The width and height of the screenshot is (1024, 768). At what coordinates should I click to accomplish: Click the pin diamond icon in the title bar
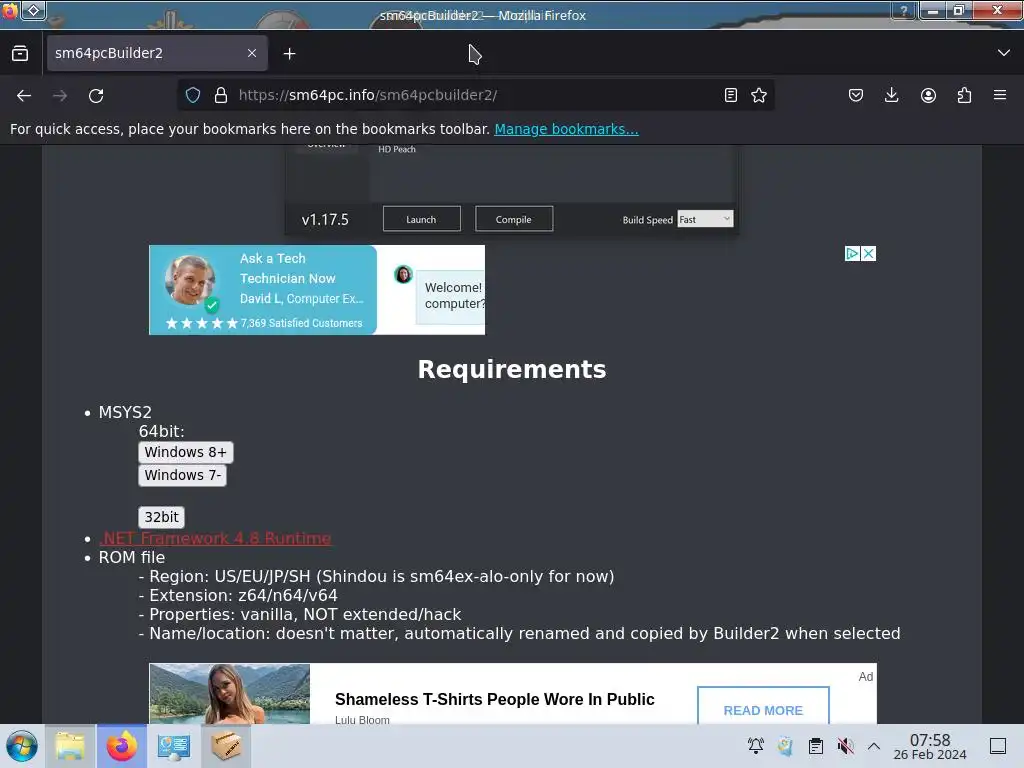point(34,10)
